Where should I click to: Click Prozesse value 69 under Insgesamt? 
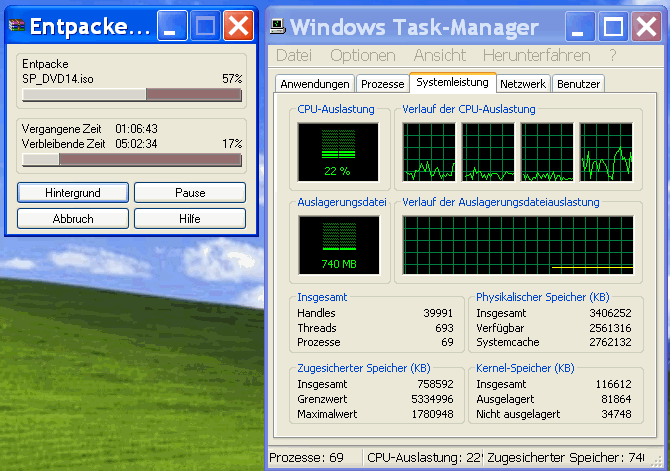click(x=447, y=342)
